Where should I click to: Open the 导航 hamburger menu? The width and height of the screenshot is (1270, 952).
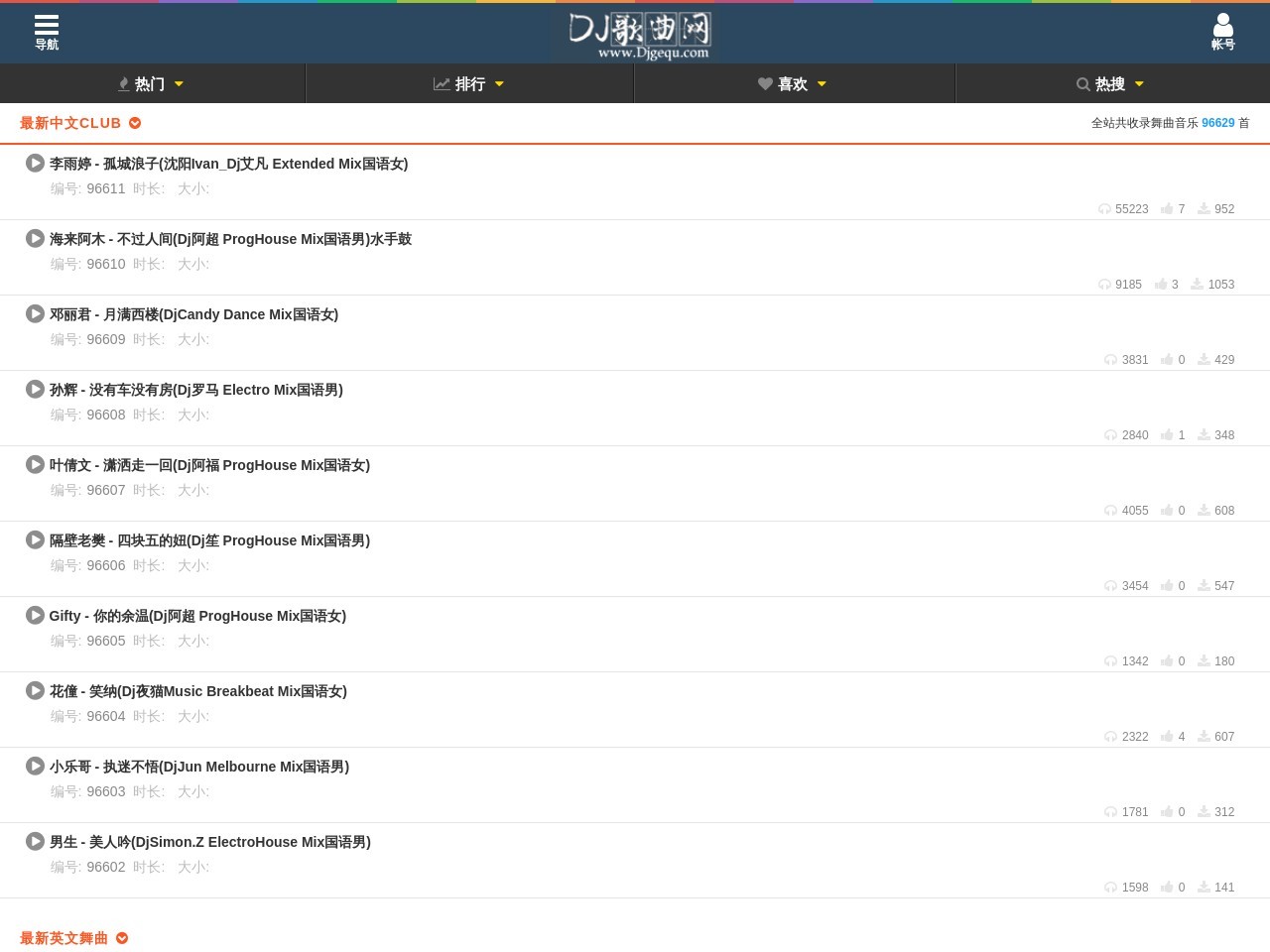click(x=47, y=33)
